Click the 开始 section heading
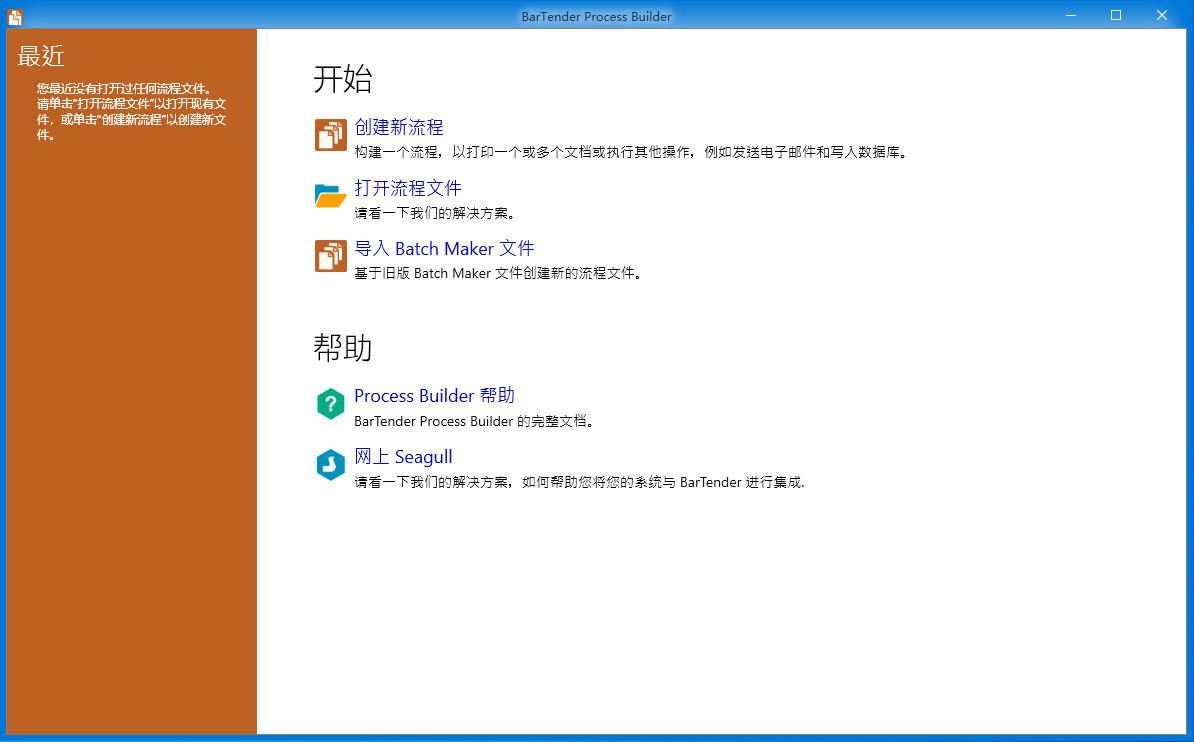 (x=343, y=80)
